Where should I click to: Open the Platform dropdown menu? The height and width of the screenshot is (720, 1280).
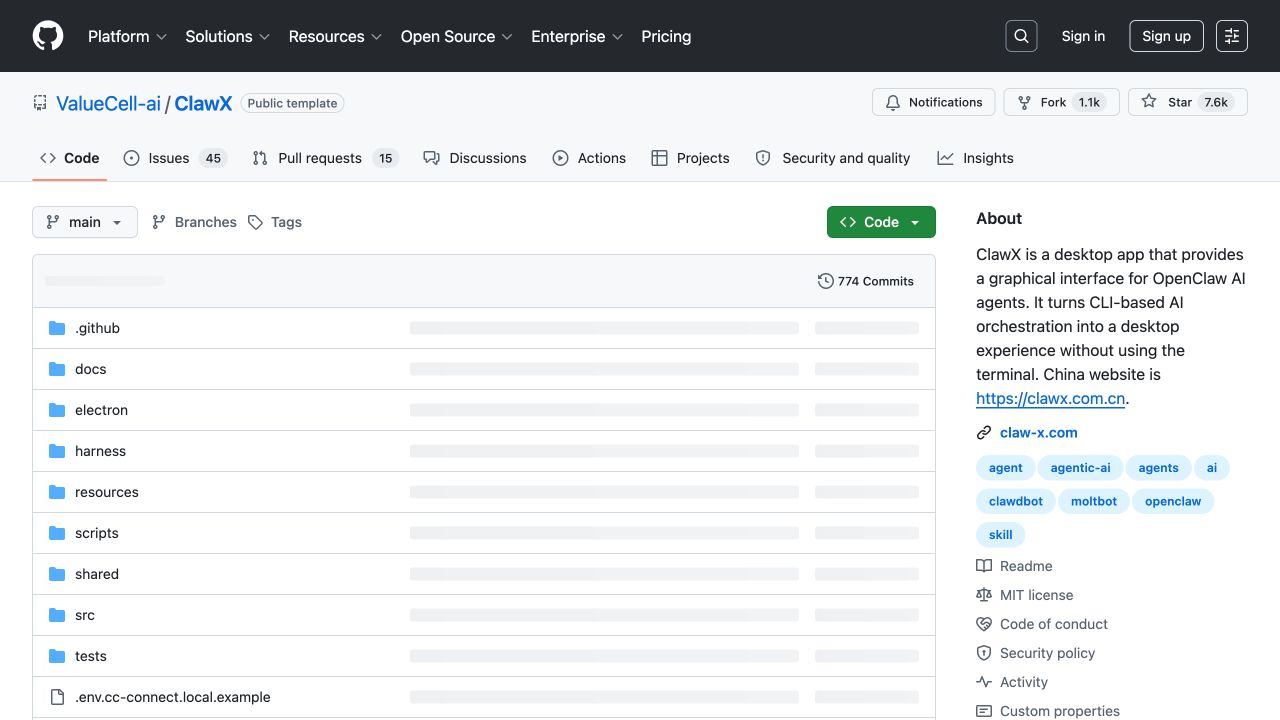(127, 36)
